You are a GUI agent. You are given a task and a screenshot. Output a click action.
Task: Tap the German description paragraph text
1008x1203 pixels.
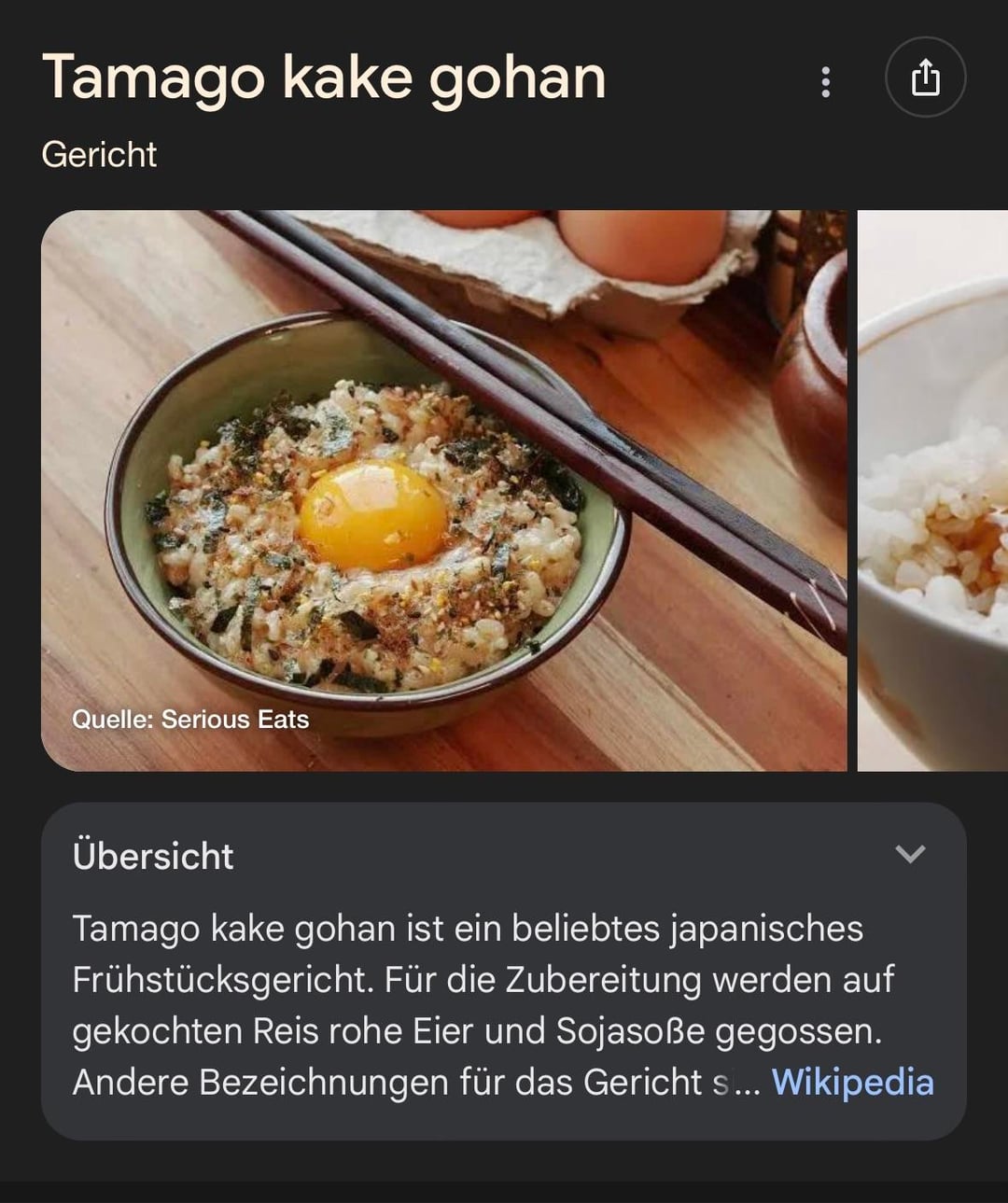(485, 1006)
